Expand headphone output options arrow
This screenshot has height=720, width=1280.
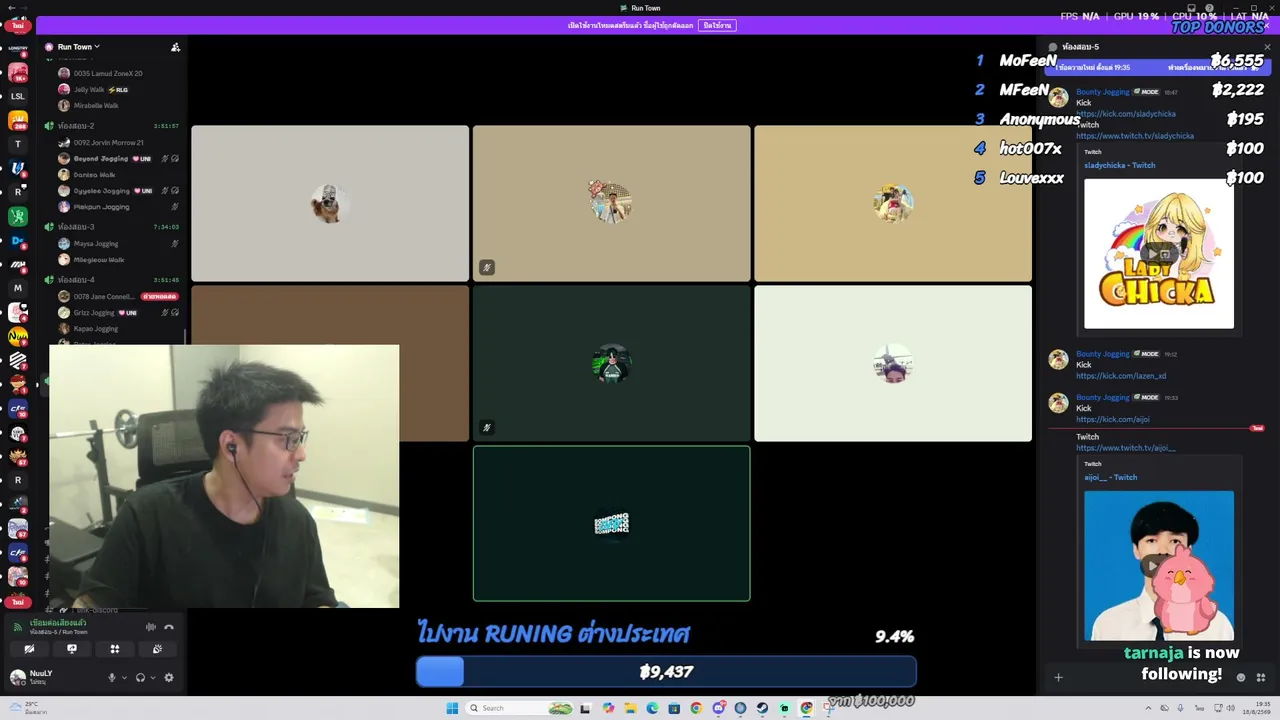tap(152, 677)
